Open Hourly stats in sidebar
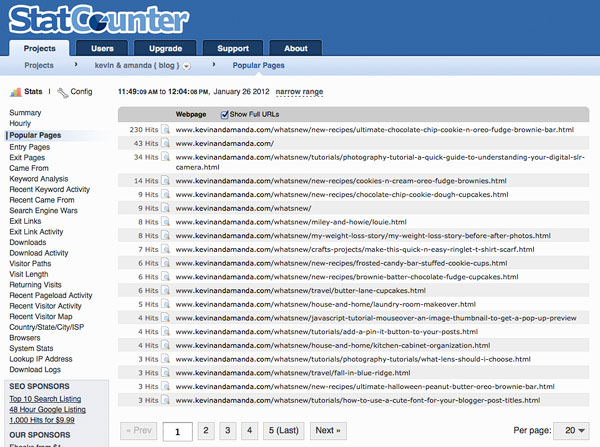Screen dimensions: 600x447 20,123
